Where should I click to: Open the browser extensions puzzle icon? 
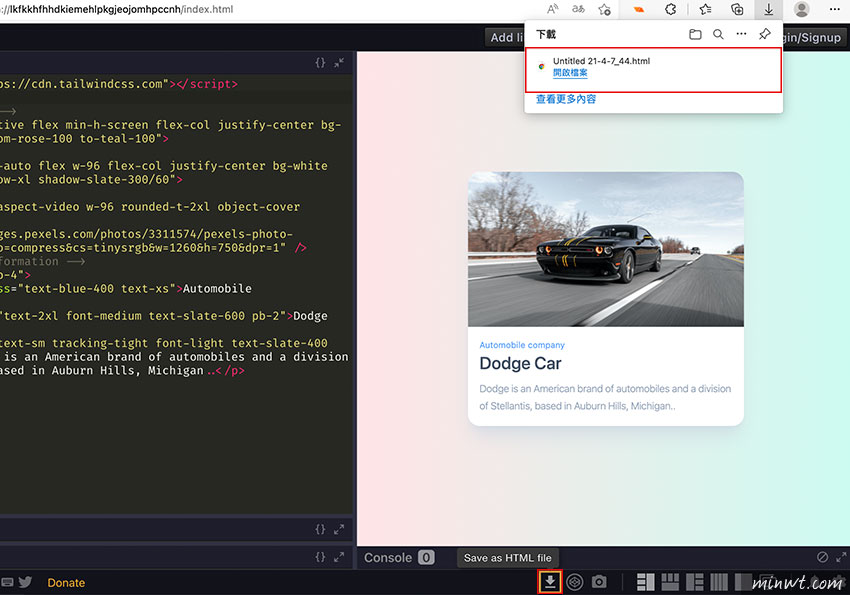tap(671, 9)
